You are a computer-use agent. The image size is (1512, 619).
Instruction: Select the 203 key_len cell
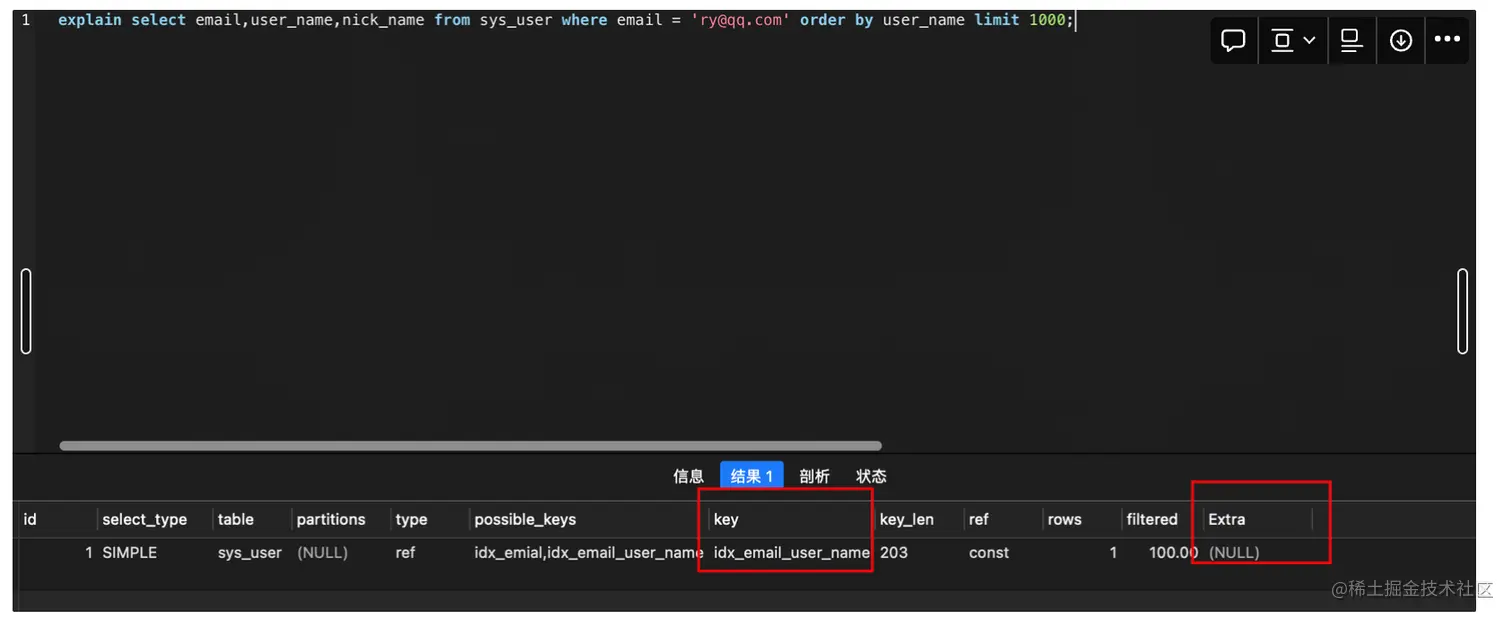tap(894, 552)
